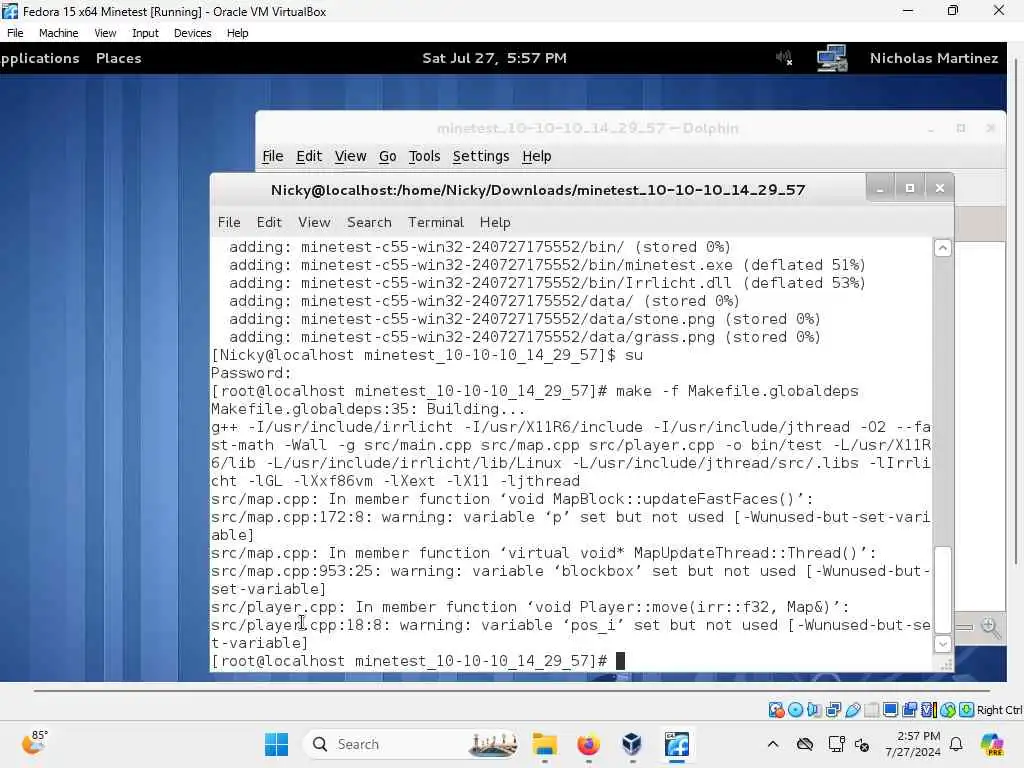Open the terminal's Edit menu

[269, 222]
